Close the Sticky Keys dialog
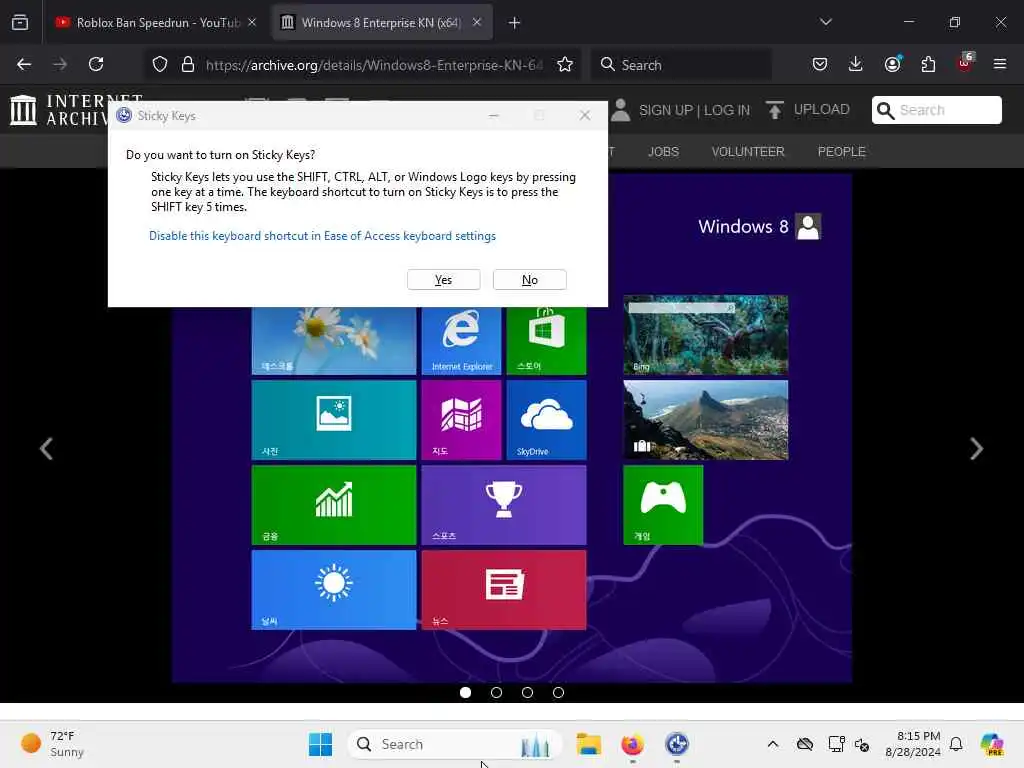 [x=584, y=116]
